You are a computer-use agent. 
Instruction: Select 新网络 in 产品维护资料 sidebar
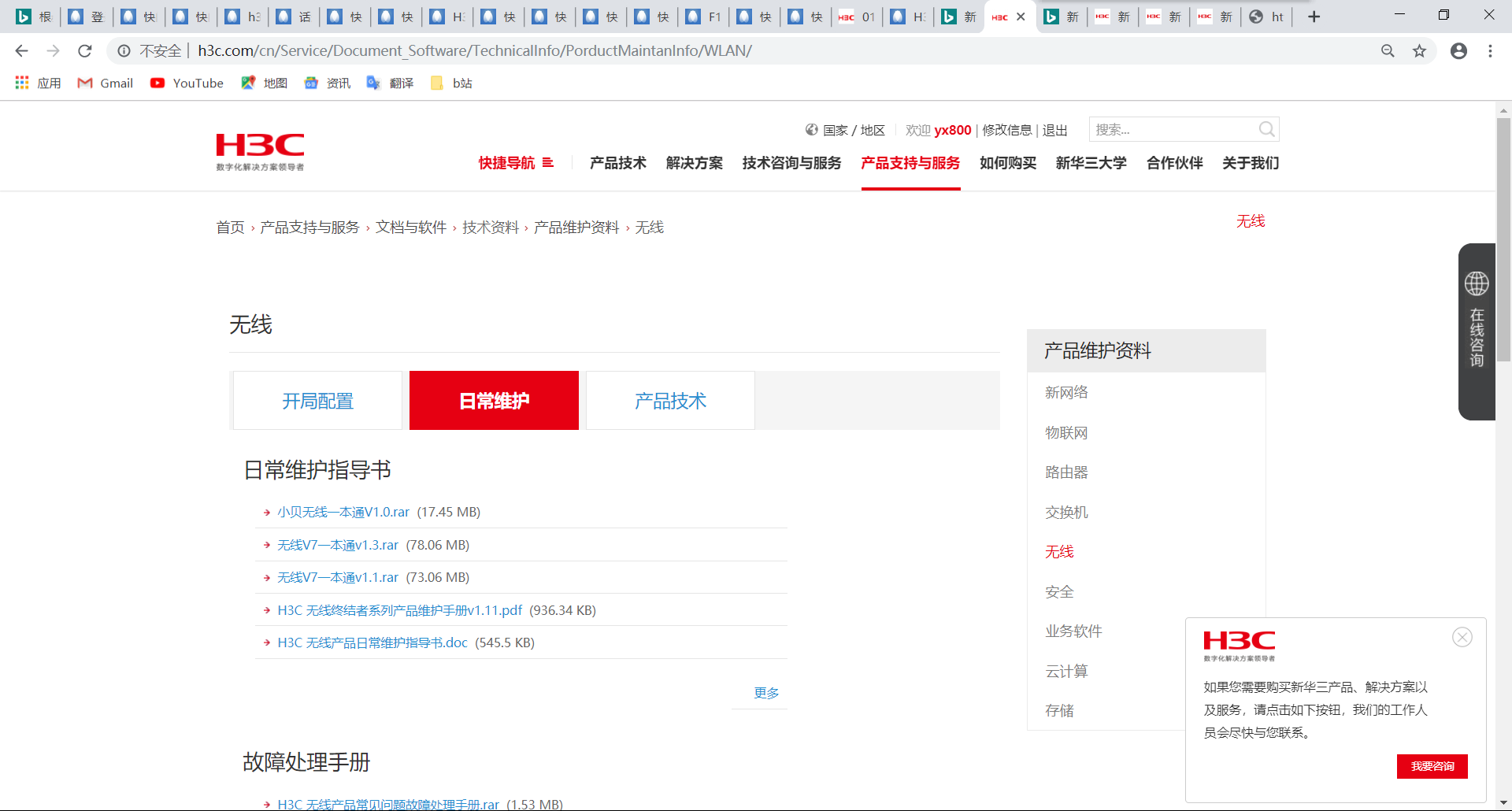click(x=1066, y=392)
